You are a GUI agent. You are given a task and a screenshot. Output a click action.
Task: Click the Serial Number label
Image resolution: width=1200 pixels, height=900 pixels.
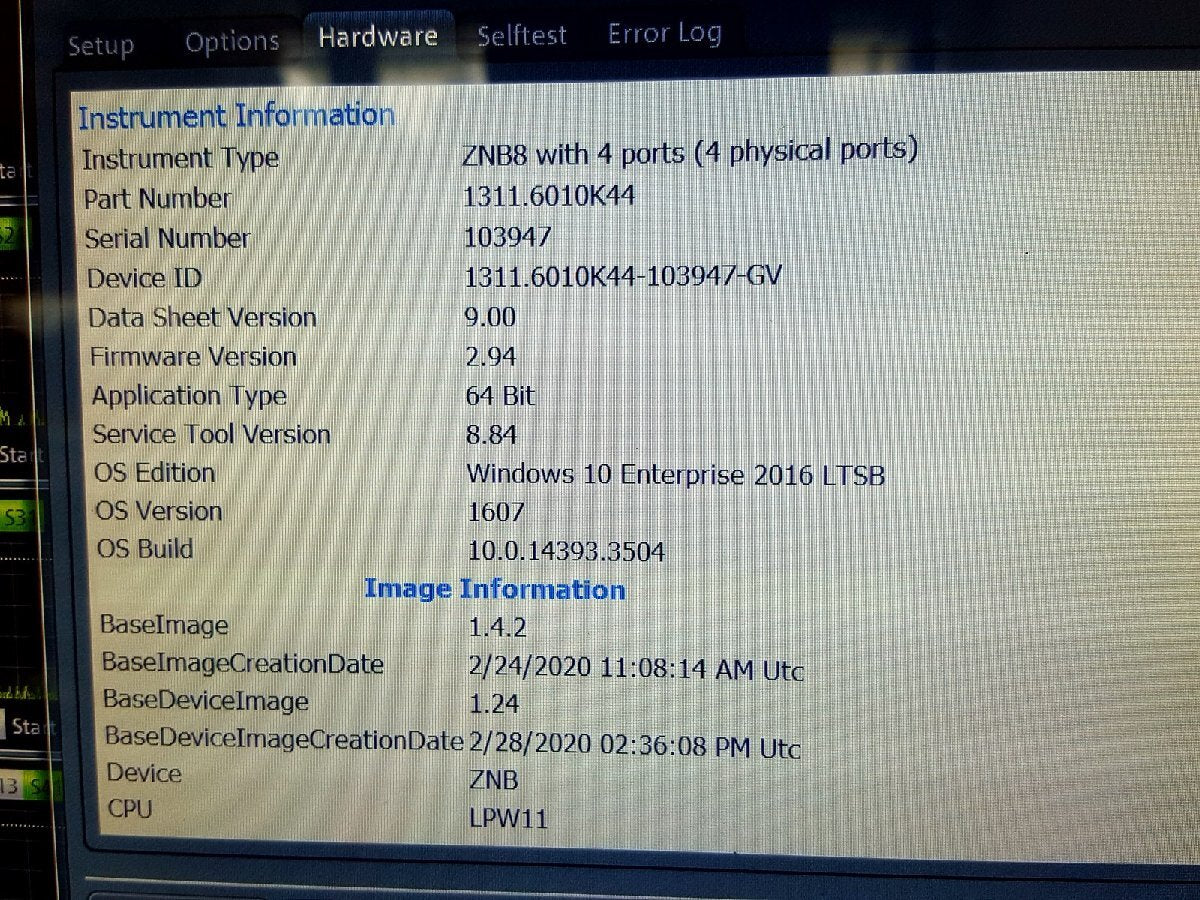[167, 238]
